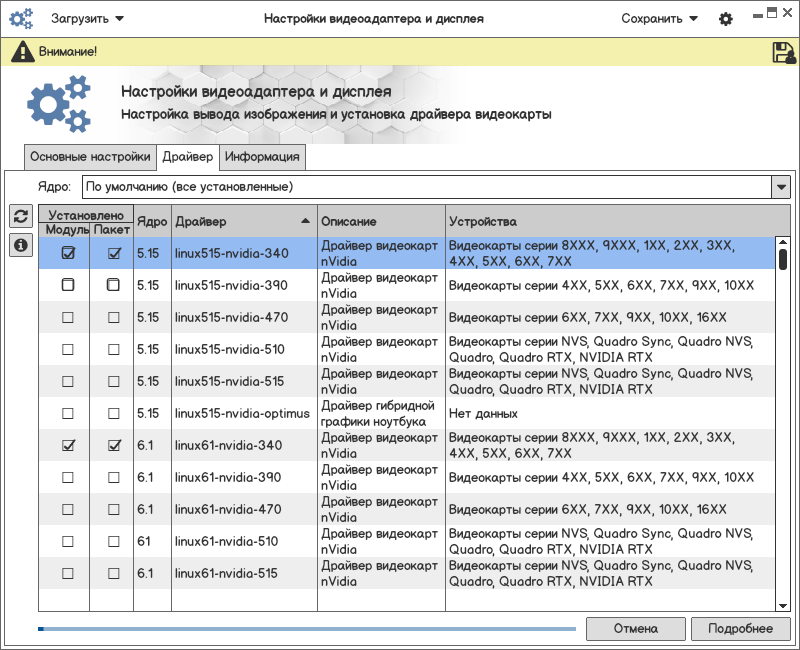
Task: Click the large gears logo in the header
Action: pos(58,104)
